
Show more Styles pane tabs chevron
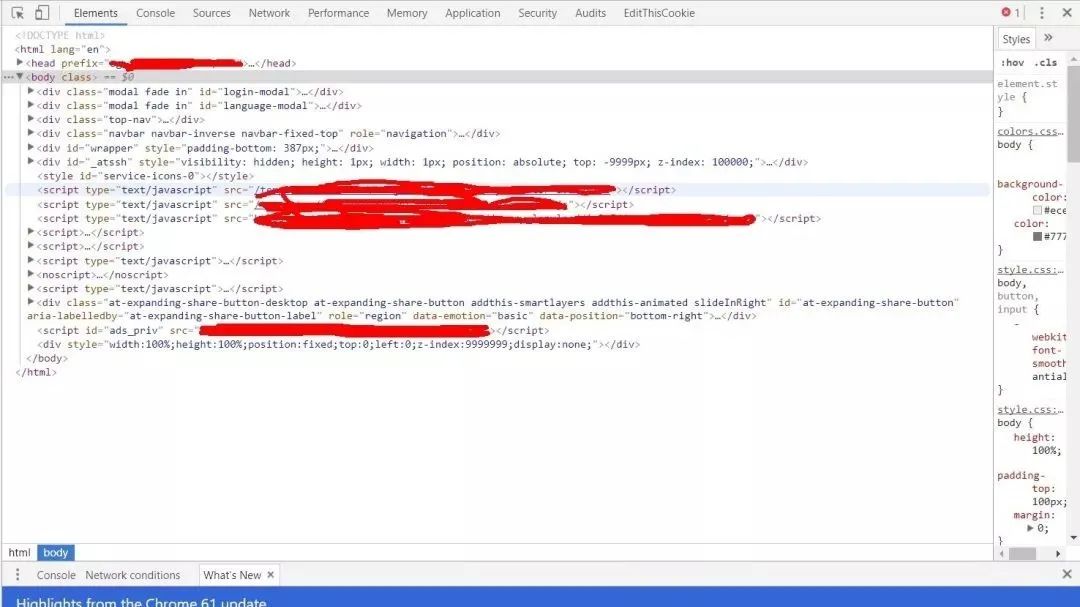click(1048, 38)
